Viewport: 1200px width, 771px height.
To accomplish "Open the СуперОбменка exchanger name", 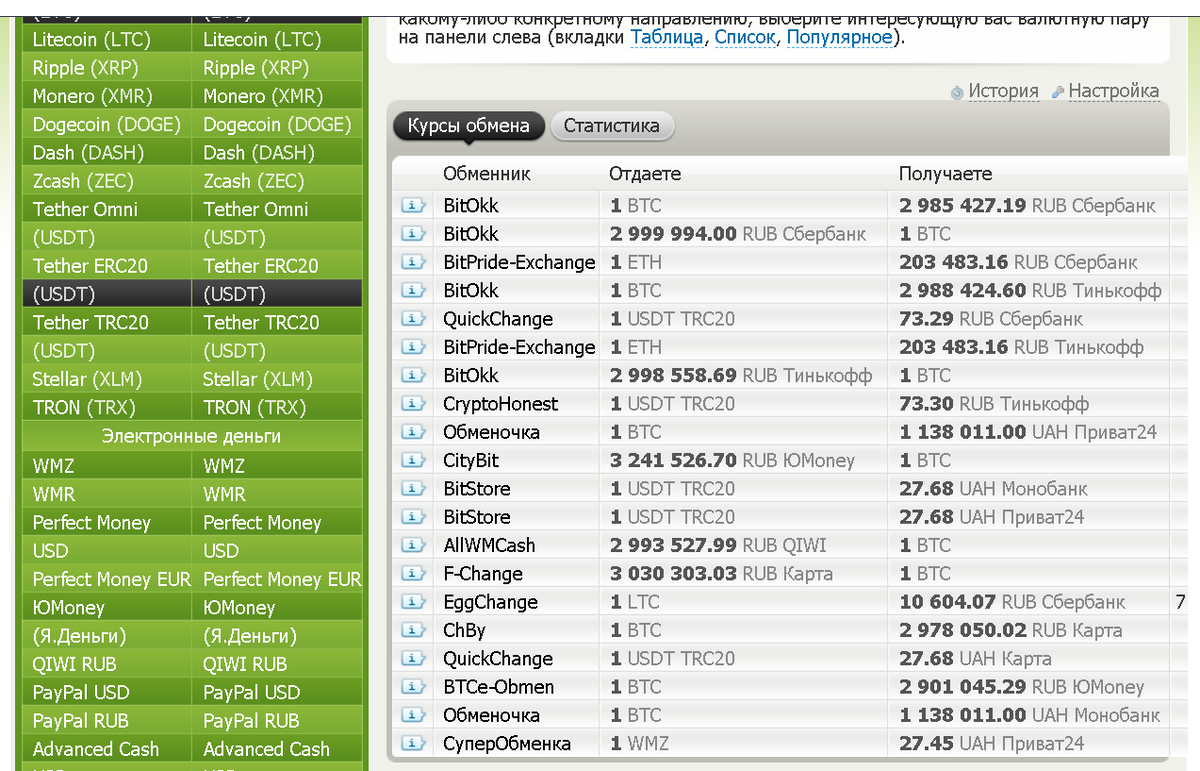I will point(507,744).
